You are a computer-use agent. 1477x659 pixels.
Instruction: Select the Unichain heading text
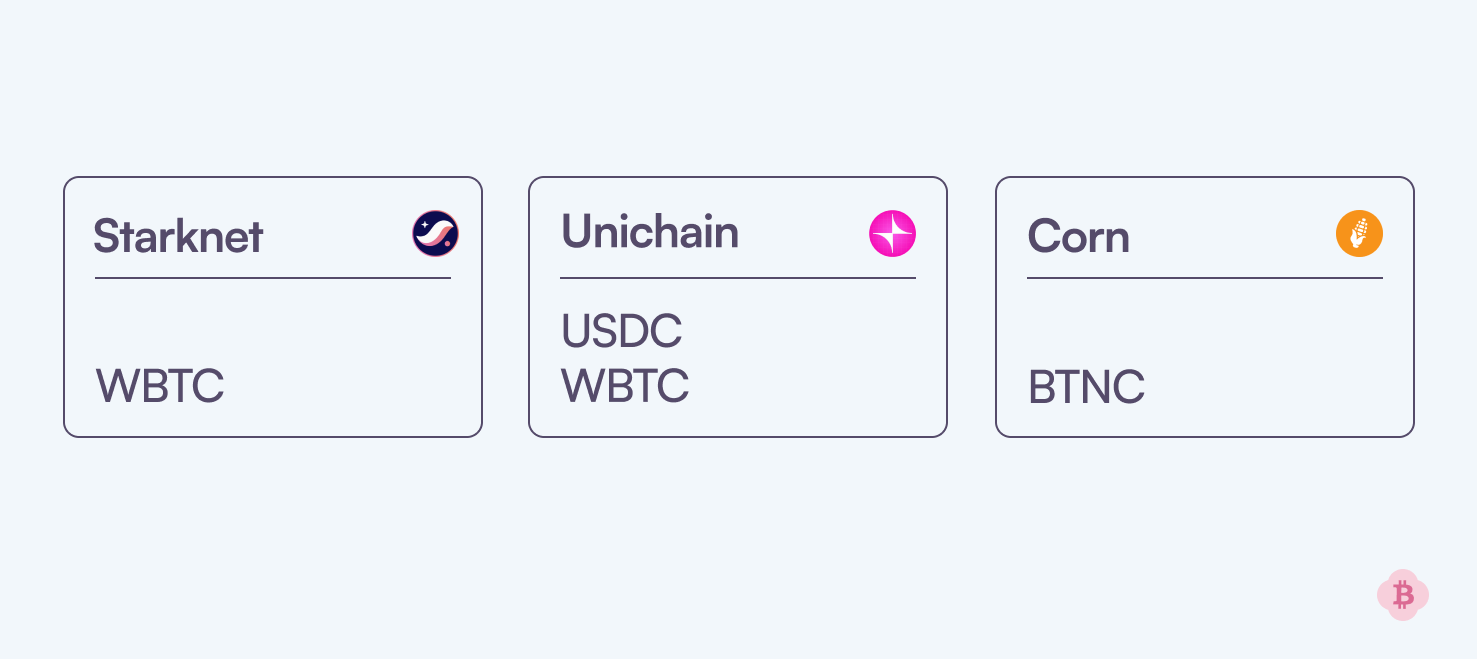tap(650, 232)
